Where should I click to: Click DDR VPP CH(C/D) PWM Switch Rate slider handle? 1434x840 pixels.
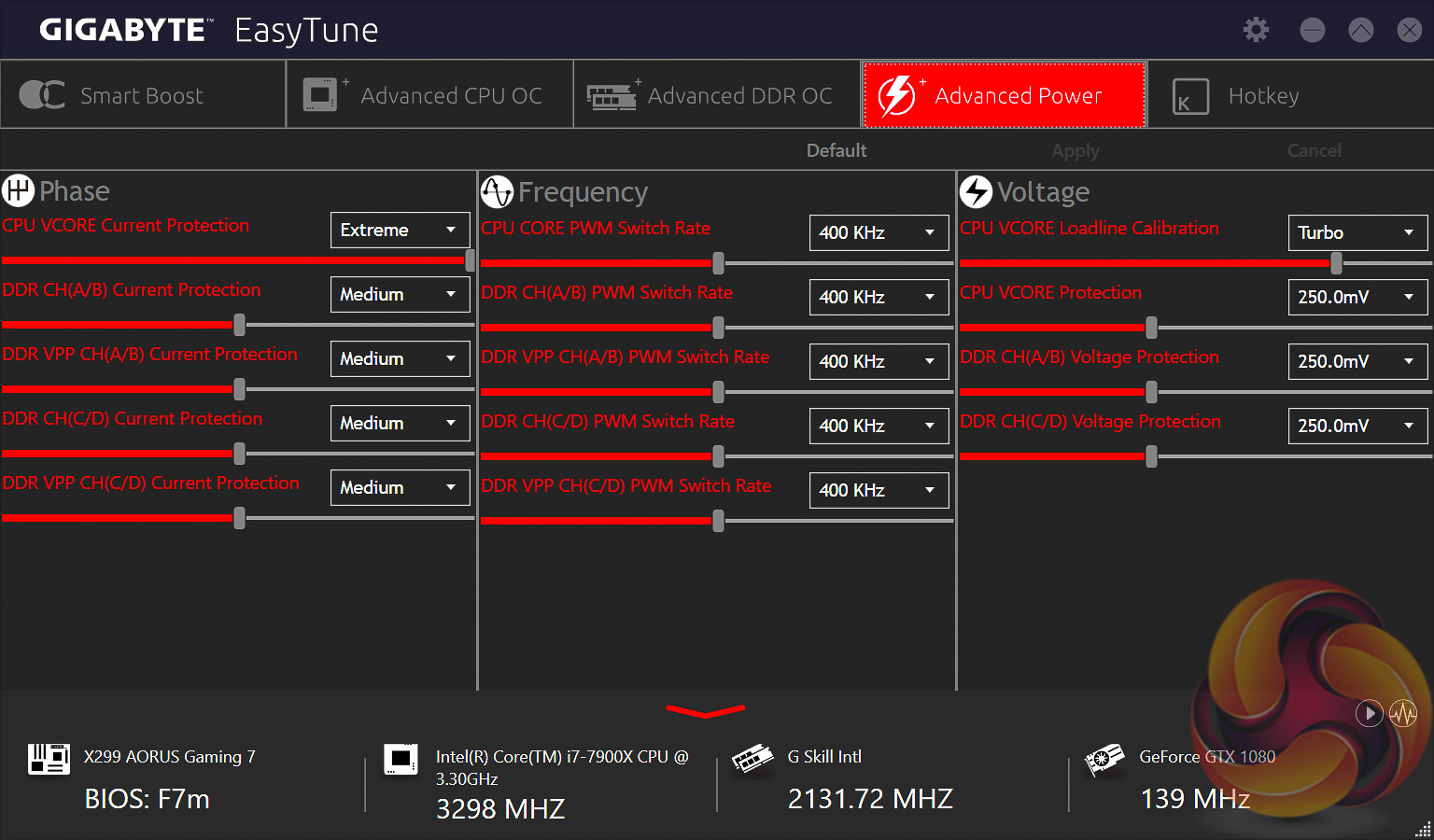pos(719,521)
